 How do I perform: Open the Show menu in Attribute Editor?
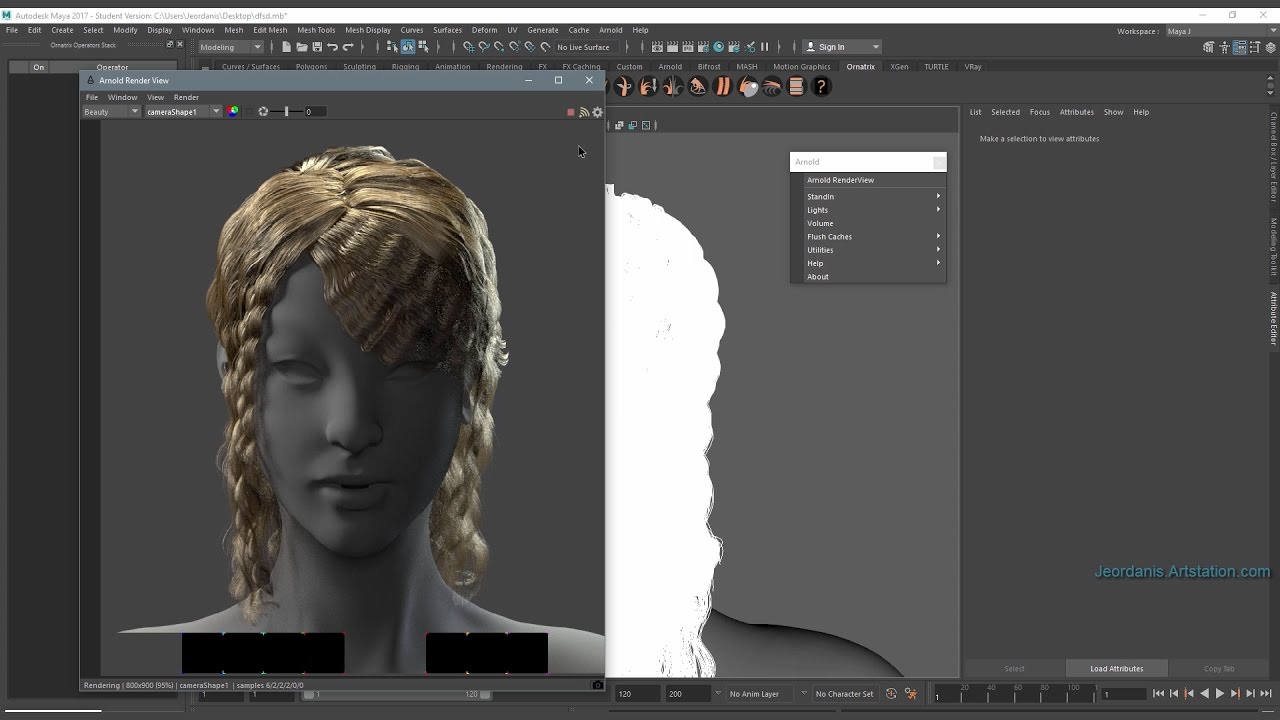tap(1113, 112)
